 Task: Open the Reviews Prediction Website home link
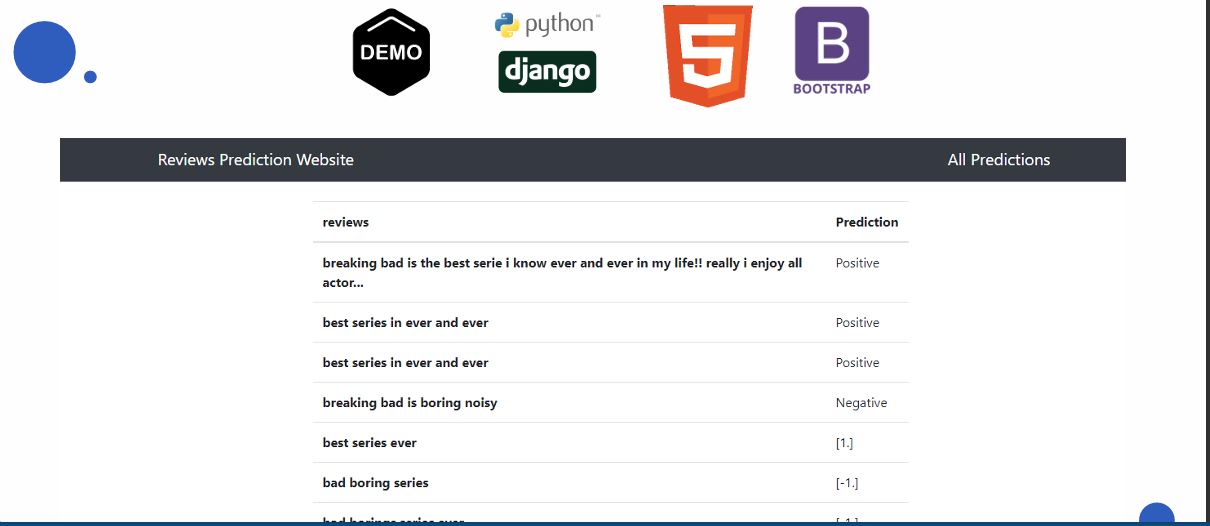(256, 160)
